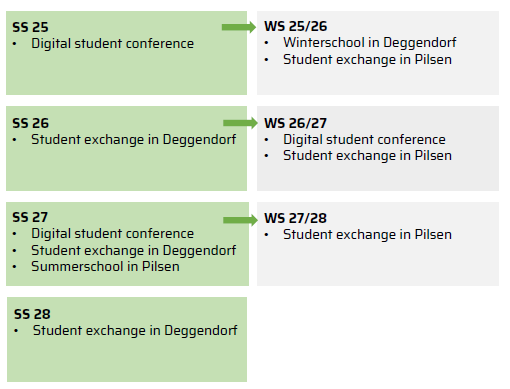Click Student exchange in Pilsen under WS 27/28
510x389 pixels.
367,235
